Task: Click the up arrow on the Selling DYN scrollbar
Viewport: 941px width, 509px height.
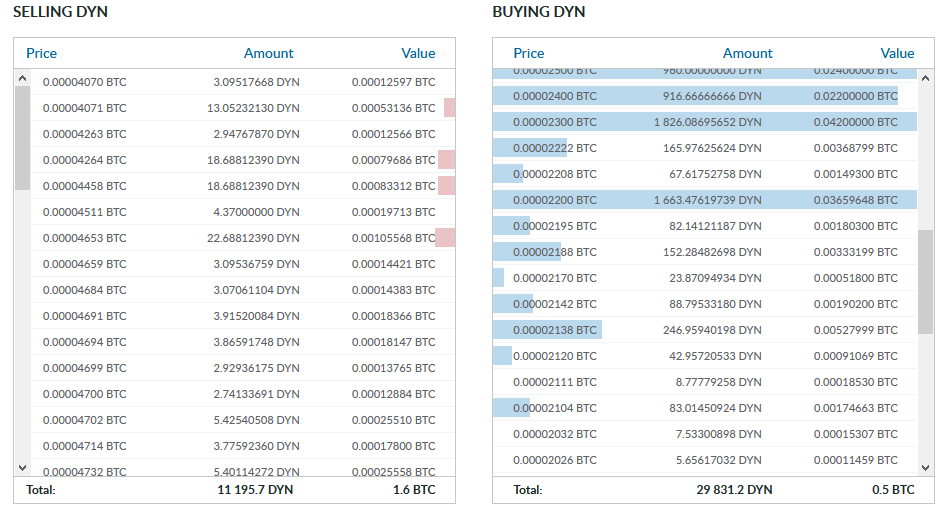Action: (x=22, y=78)
